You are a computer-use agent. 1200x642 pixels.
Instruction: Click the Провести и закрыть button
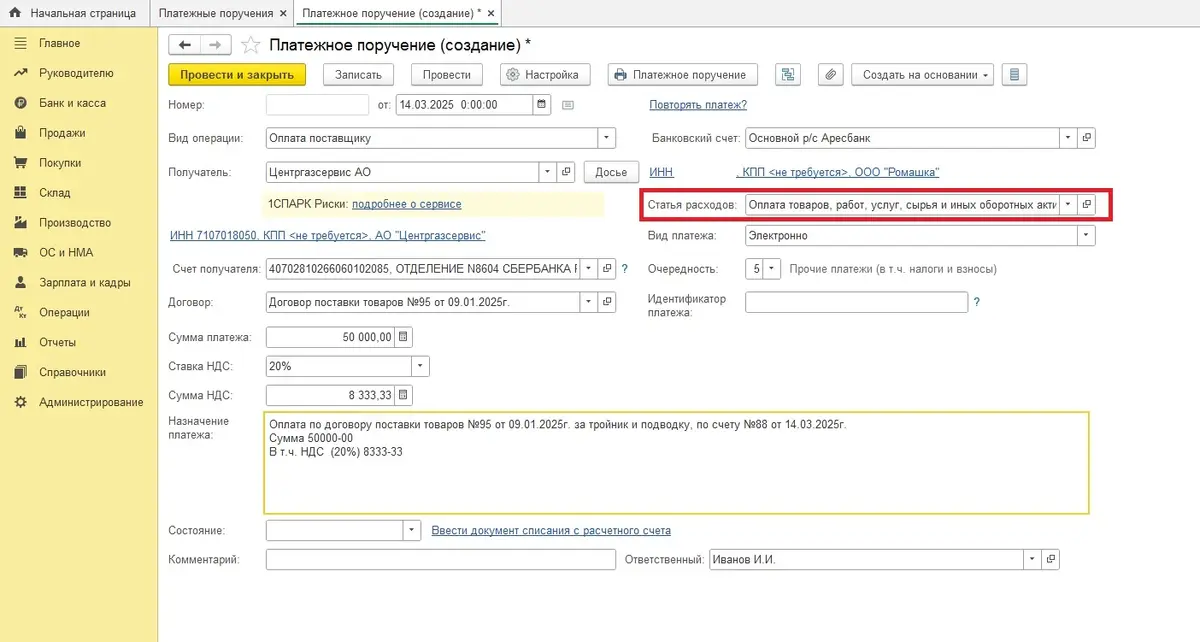pyautogui.click(x=237, y=75)
